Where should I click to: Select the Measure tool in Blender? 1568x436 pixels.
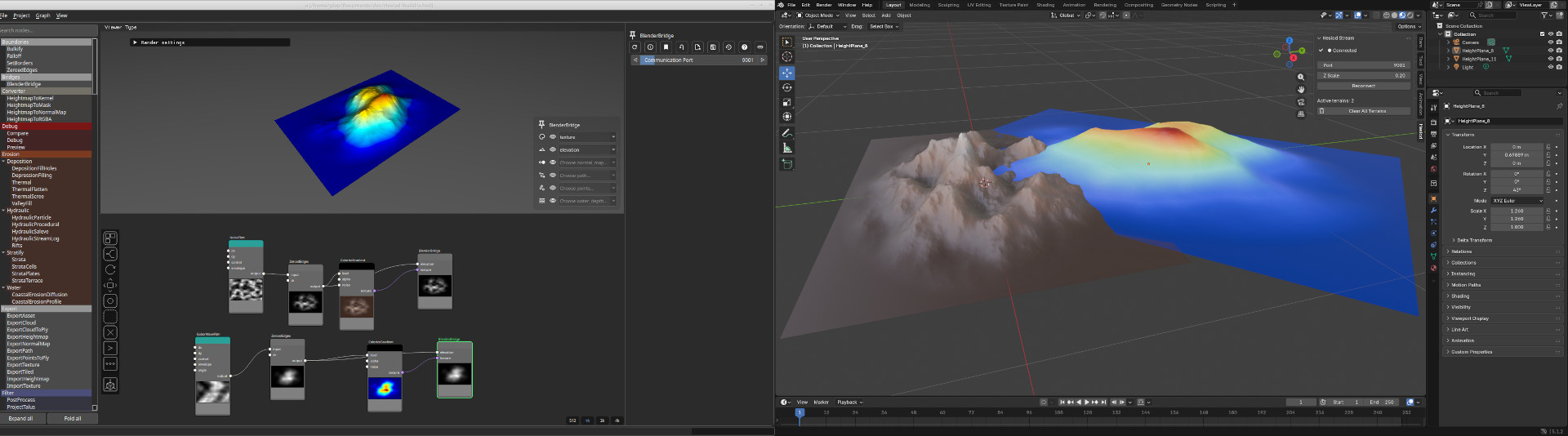[x=786, y=148]
